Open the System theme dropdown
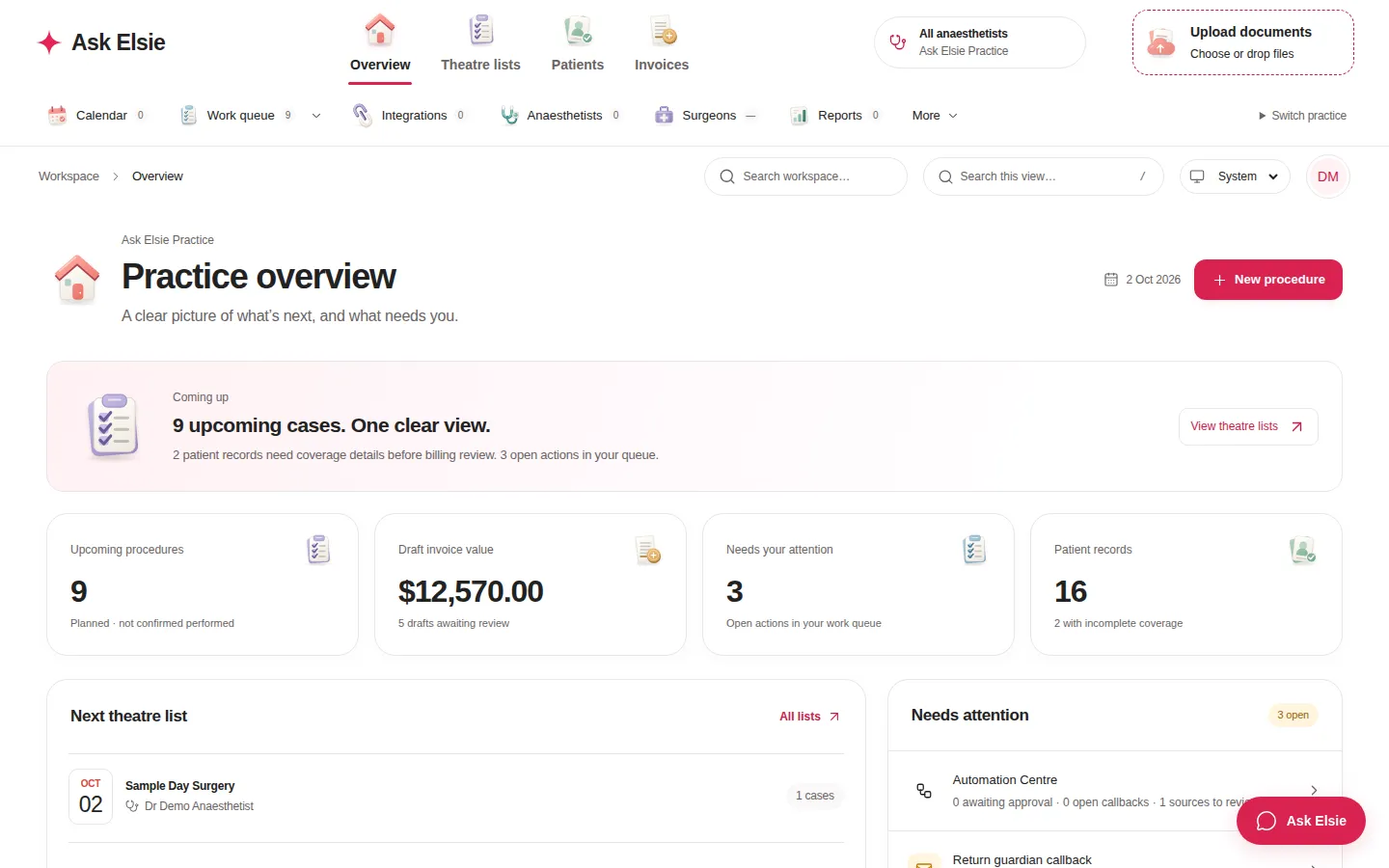 (1235, 176)
